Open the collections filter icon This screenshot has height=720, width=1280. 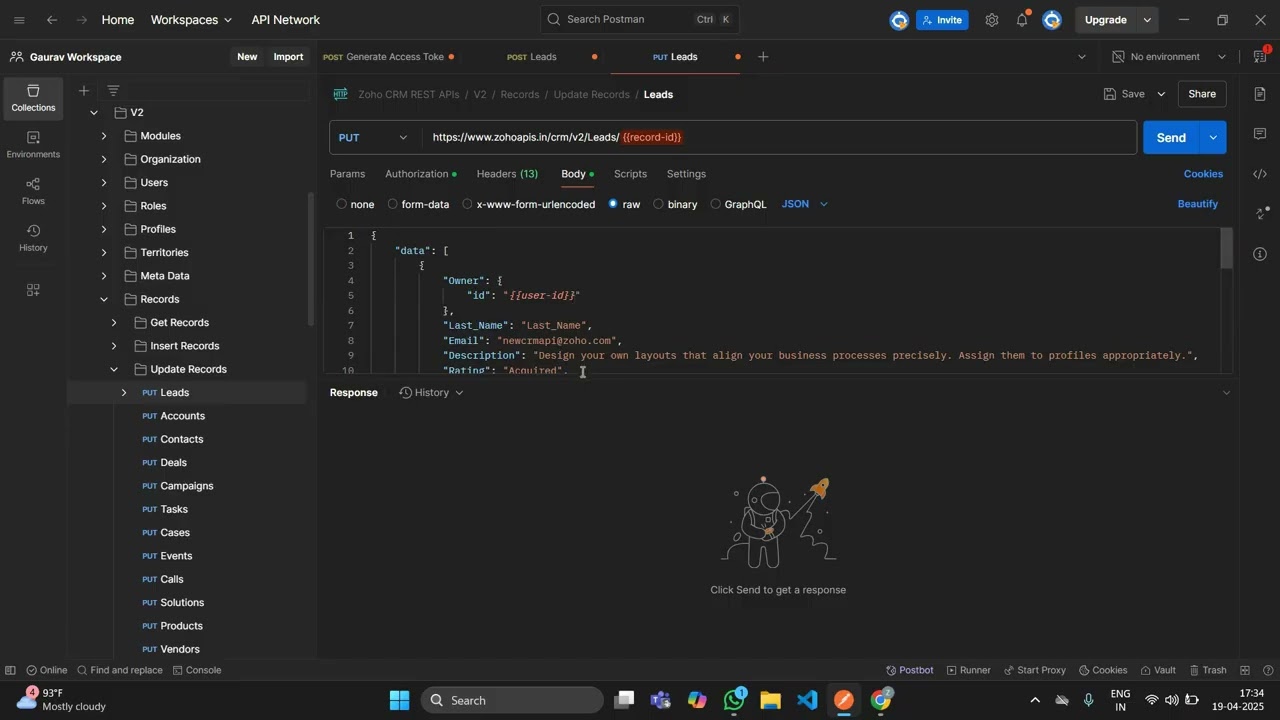(x=113, y=90)
